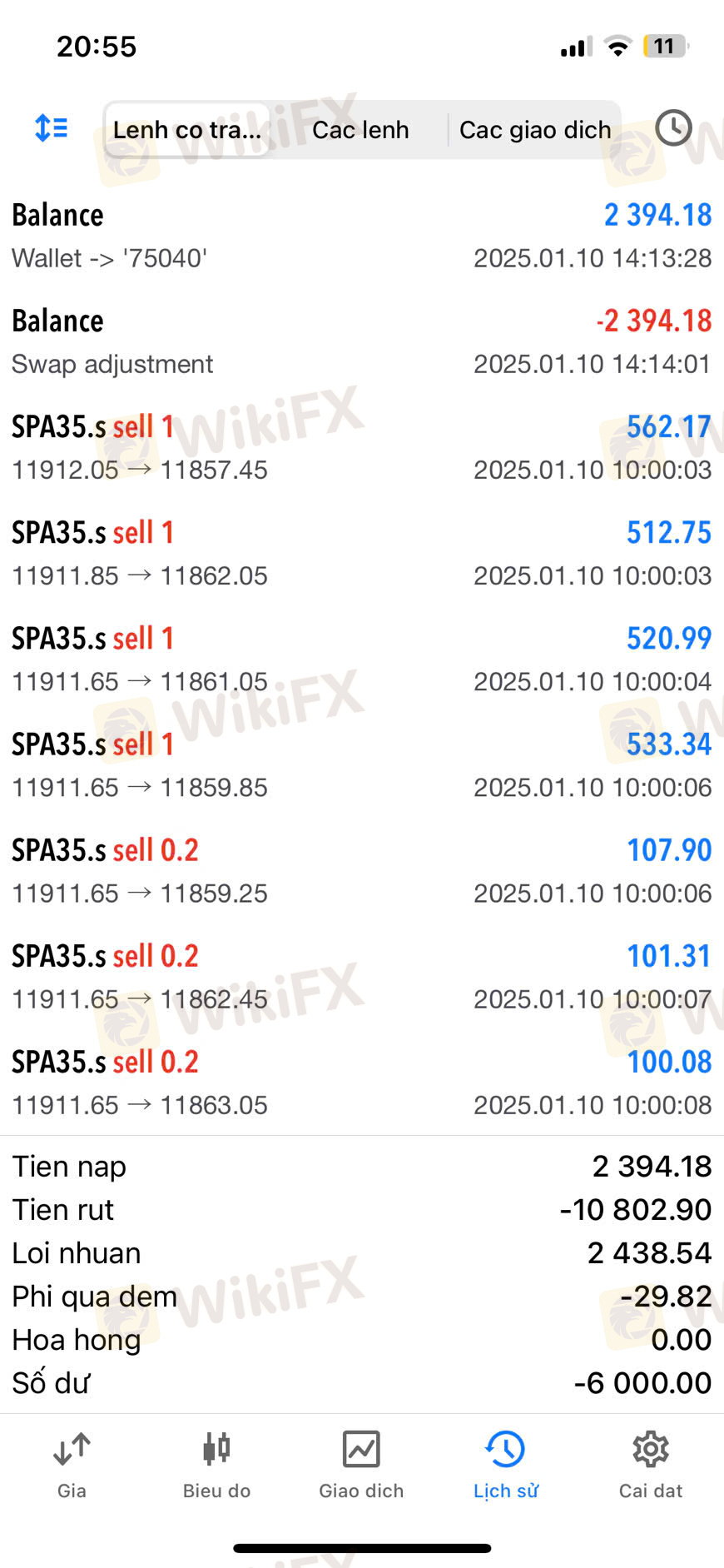Select SPA35.s trade with profit 101.31
This screenshot has width=724, height=1568.
[362, 976]
